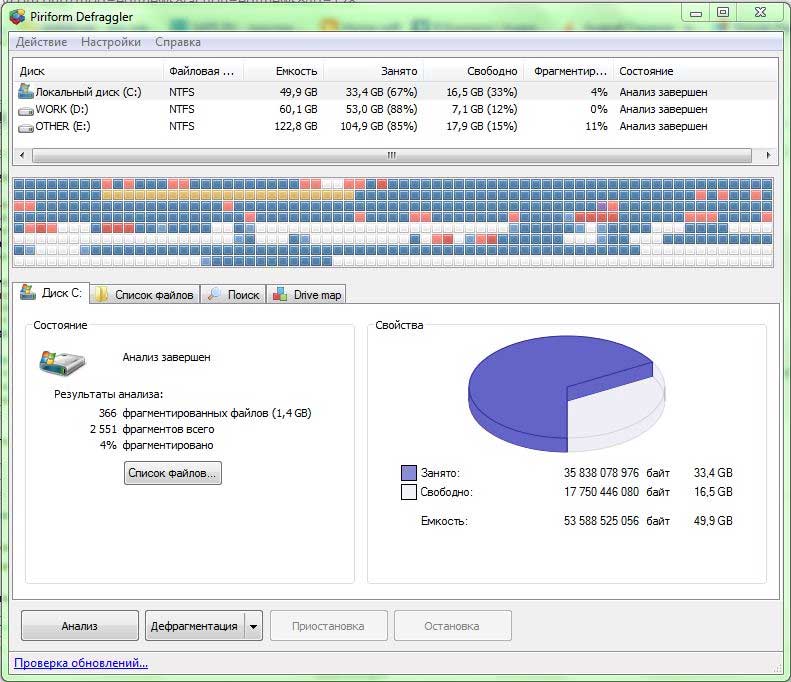This screenshot has height=682, width=791.
Task: Open the Настройки menu
Action: tap(110, 42)
